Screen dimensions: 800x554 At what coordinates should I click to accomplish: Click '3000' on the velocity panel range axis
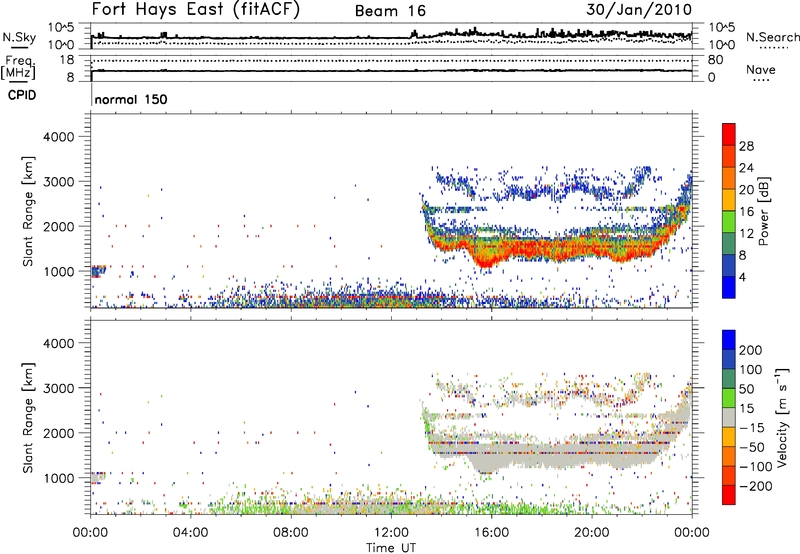tap(59, 388)
